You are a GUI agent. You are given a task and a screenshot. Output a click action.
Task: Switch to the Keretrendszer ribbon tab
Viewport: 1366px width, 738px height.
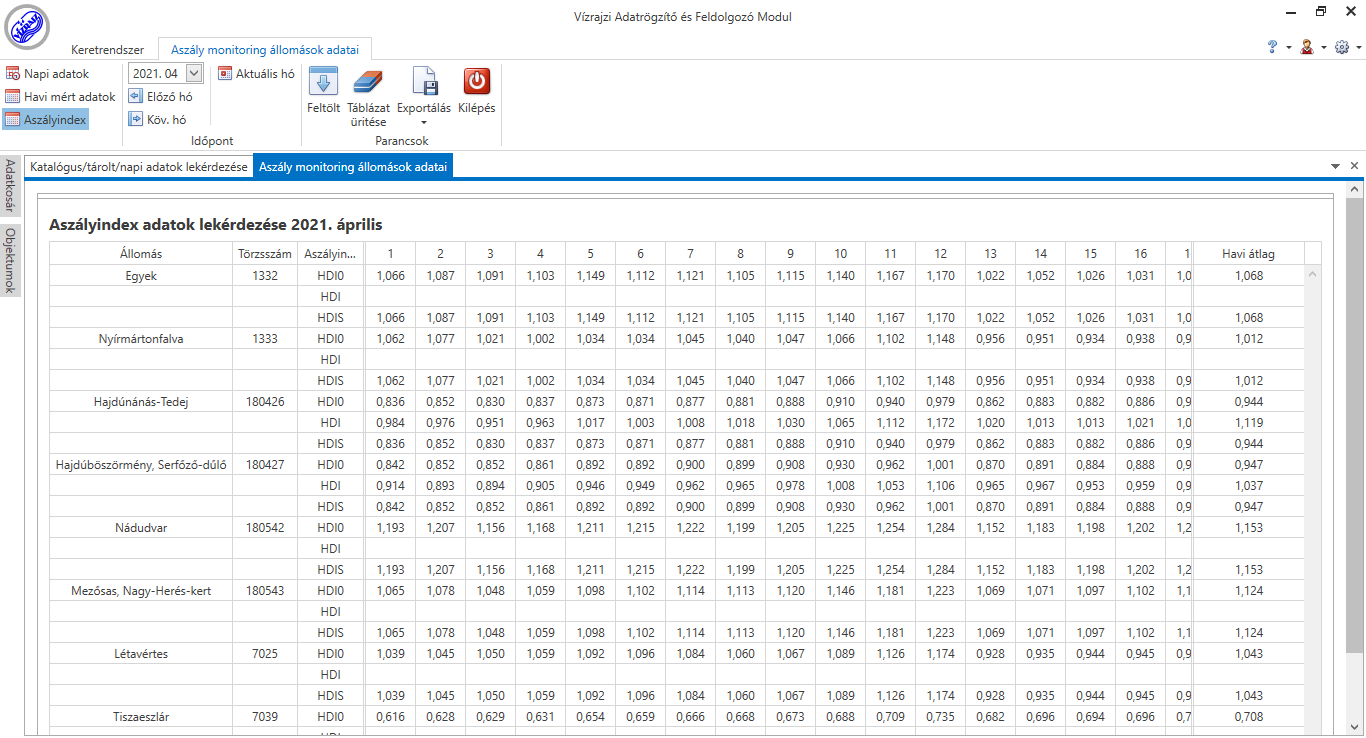107,49
